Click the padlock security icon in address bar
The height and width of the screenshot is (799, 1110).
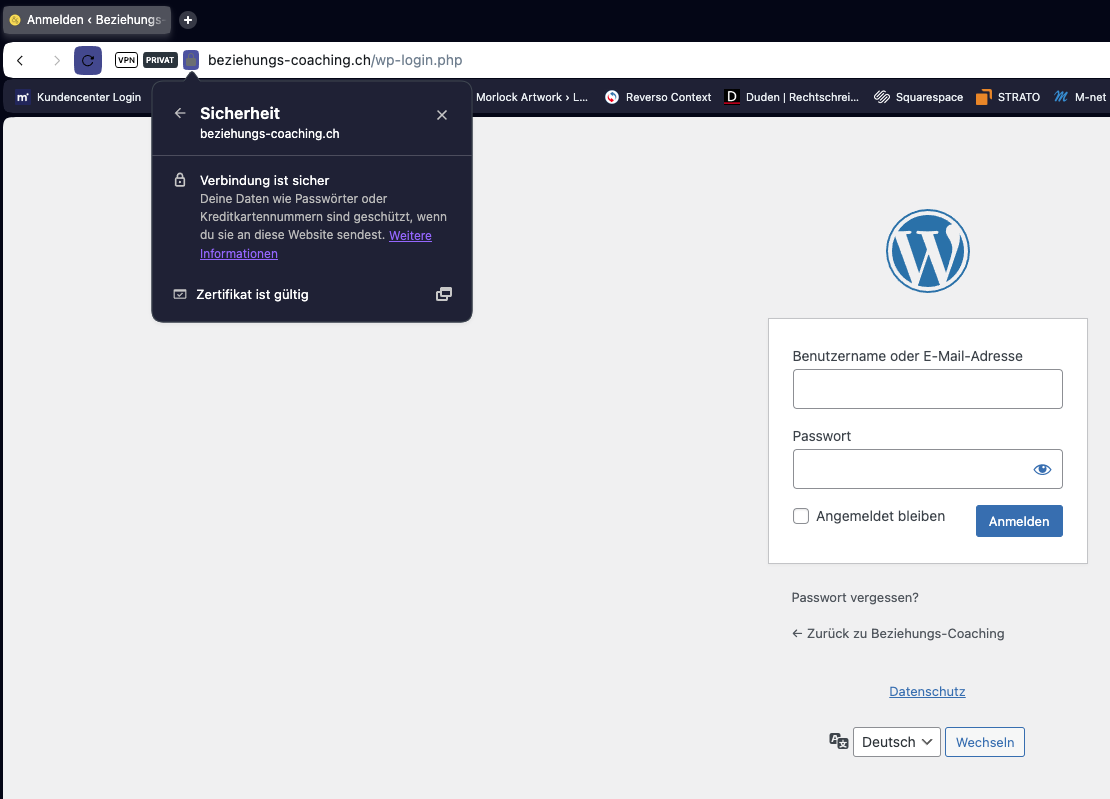tap(191, 60)
